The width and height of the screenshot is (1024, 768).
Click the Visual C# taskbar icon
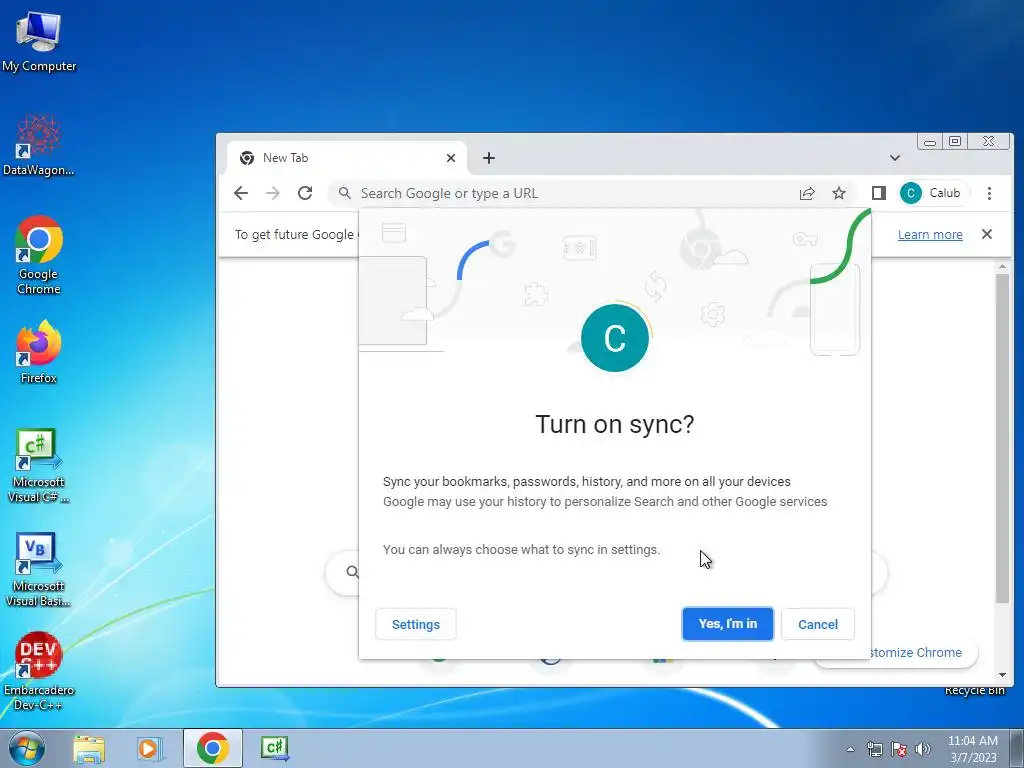click(274, 748)
